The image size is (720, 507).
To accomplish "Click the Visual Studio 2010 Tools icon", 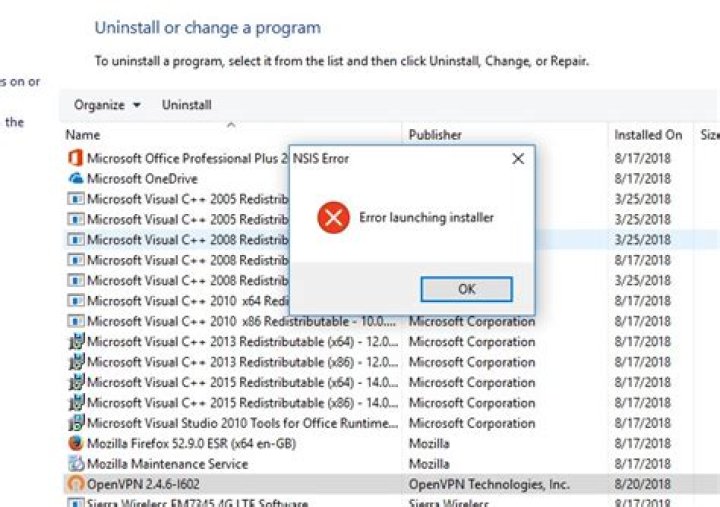I will 76,423.
